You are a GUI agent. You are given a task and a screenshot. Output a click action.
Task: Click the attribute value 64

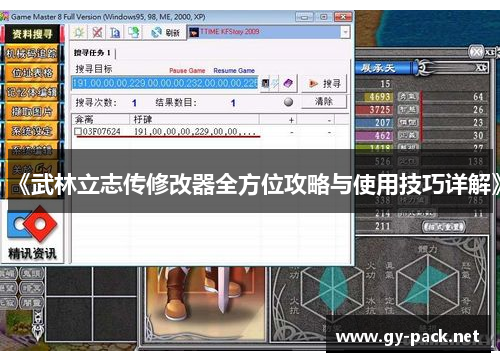click(478, 97)
